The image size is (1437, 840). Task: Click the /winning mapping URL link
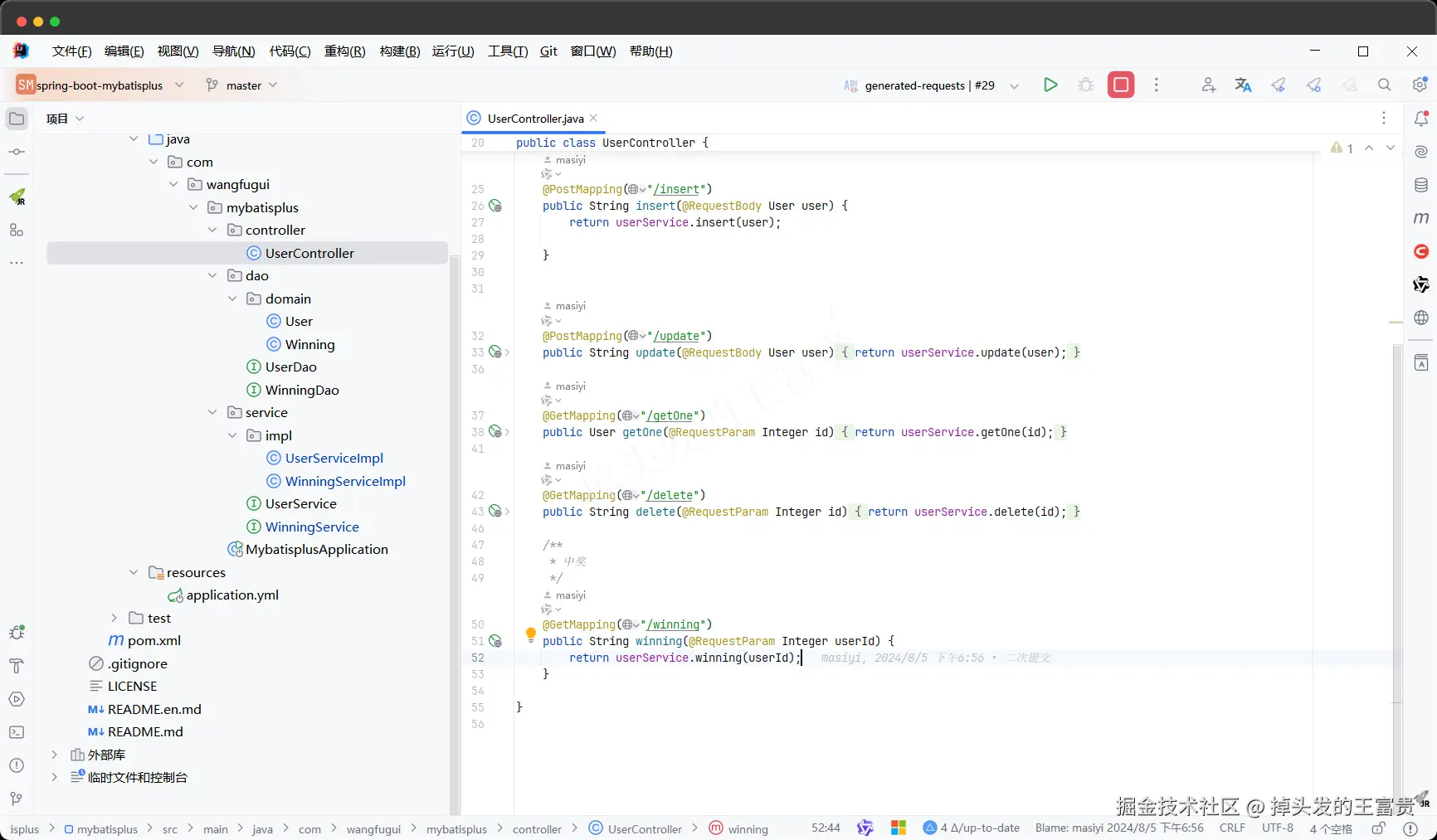pyautogui.click(x=675, y=624)
